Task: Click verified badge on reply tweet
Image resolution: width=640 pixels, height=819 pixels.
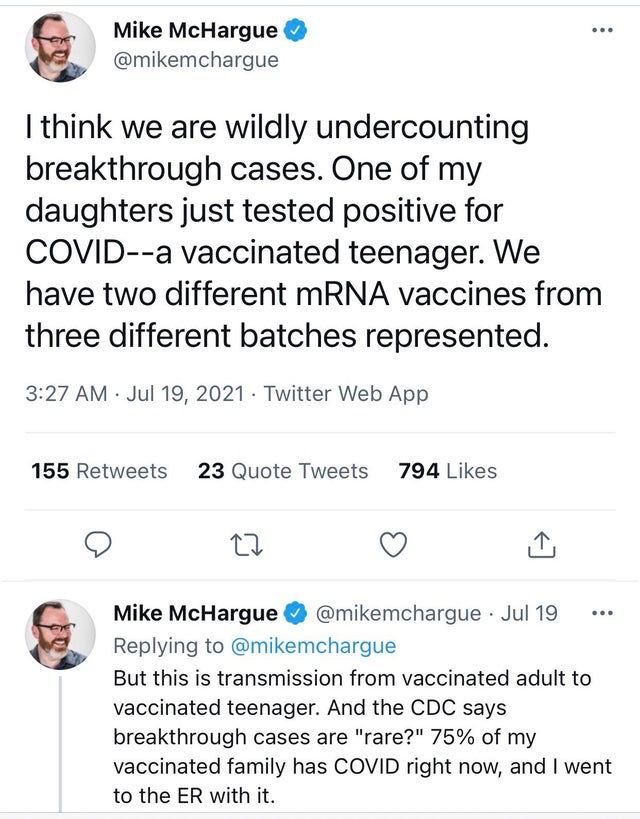Action: [295, 613]
